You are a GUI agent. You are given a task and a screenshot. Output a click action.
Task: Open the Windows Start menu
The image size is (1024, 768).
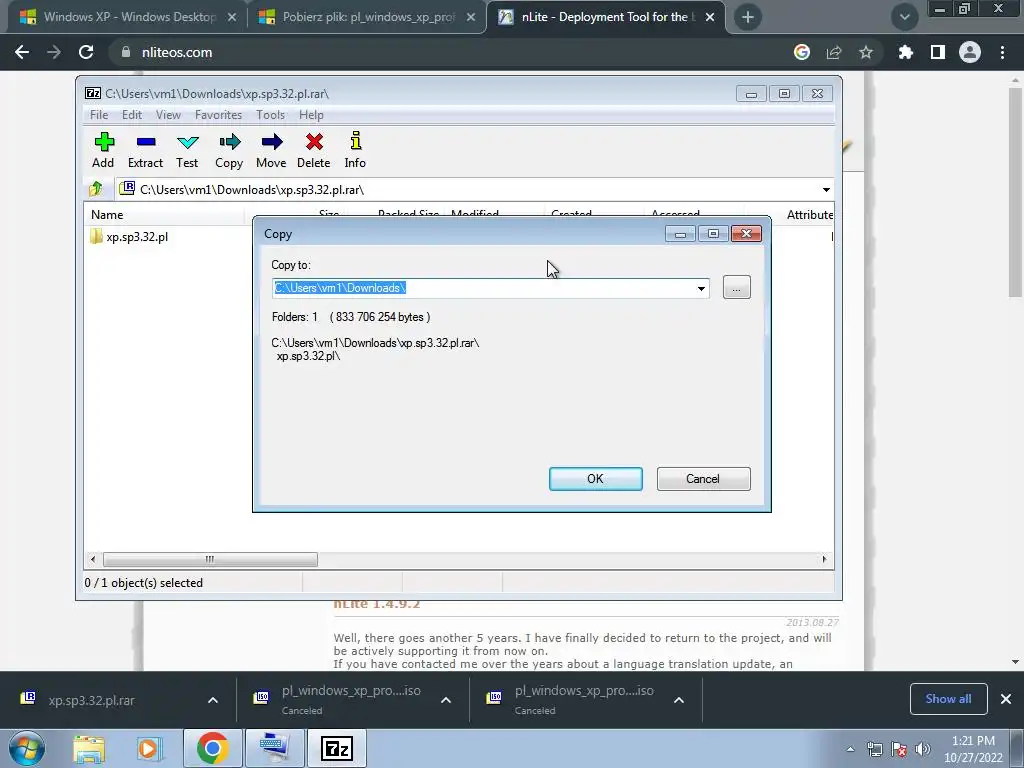(27, 748)
